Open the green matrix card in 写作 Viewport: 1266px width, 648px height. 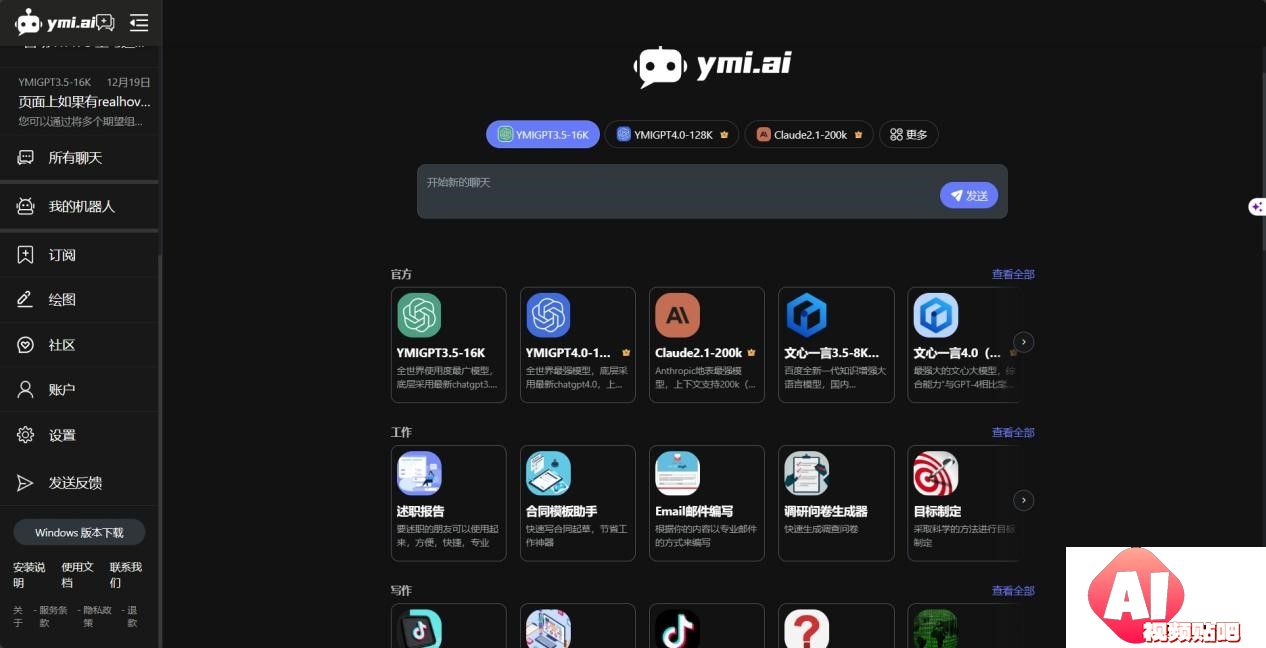936,629
